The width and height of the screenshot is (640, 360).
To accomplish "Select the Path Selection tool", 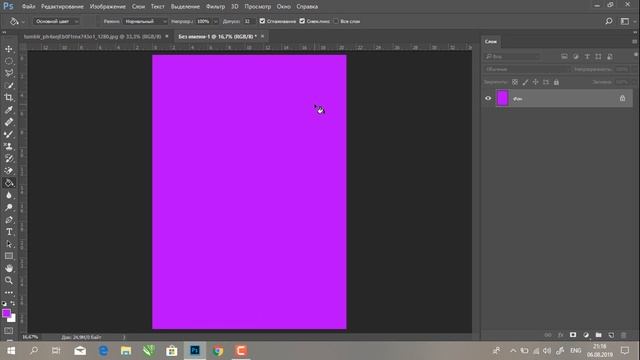I will click(9, 244).
